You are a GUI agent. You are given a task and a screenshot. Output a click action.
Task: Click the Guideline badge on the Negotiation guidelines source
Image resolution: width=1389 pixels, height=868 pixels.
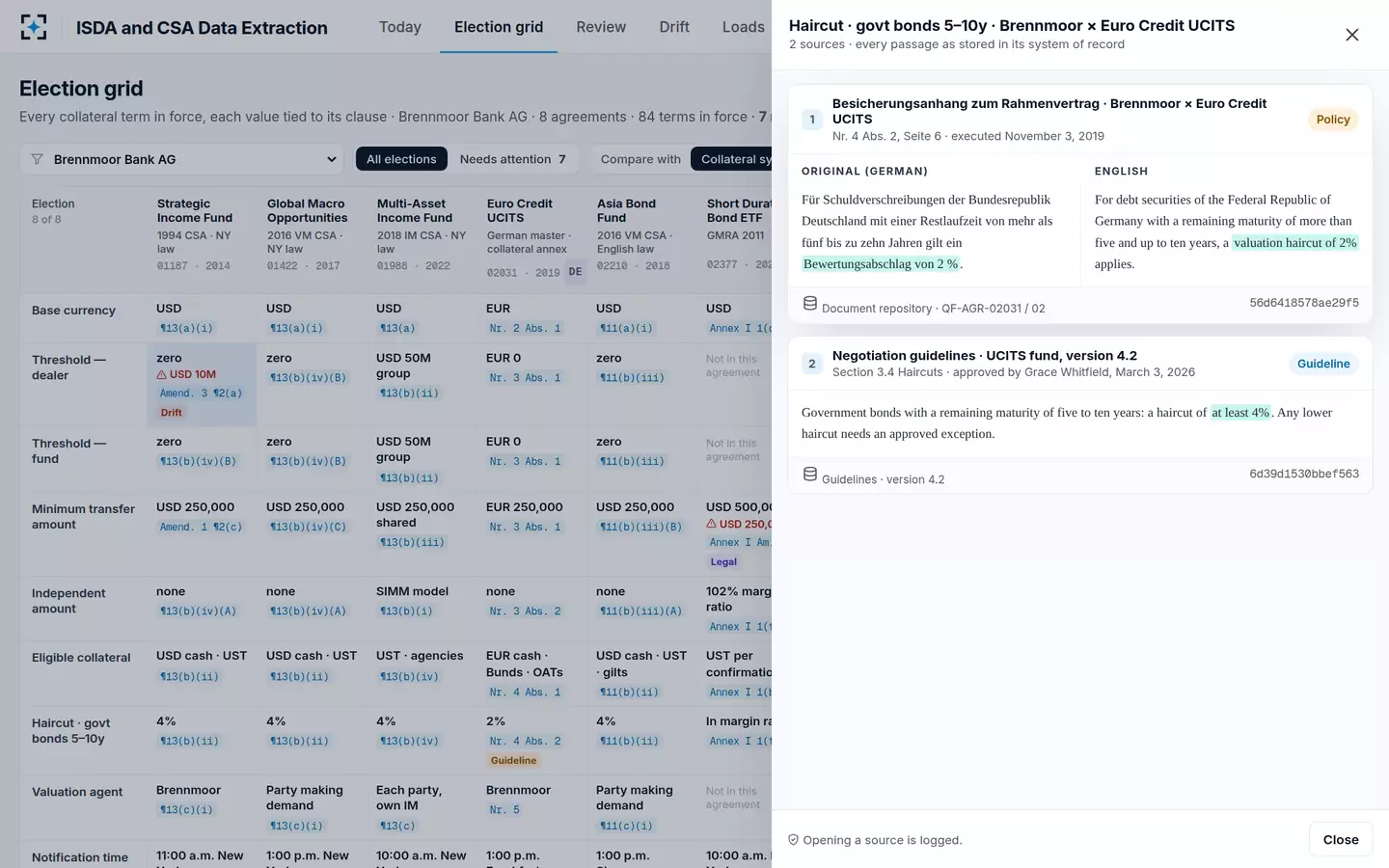pos(1323,364)
